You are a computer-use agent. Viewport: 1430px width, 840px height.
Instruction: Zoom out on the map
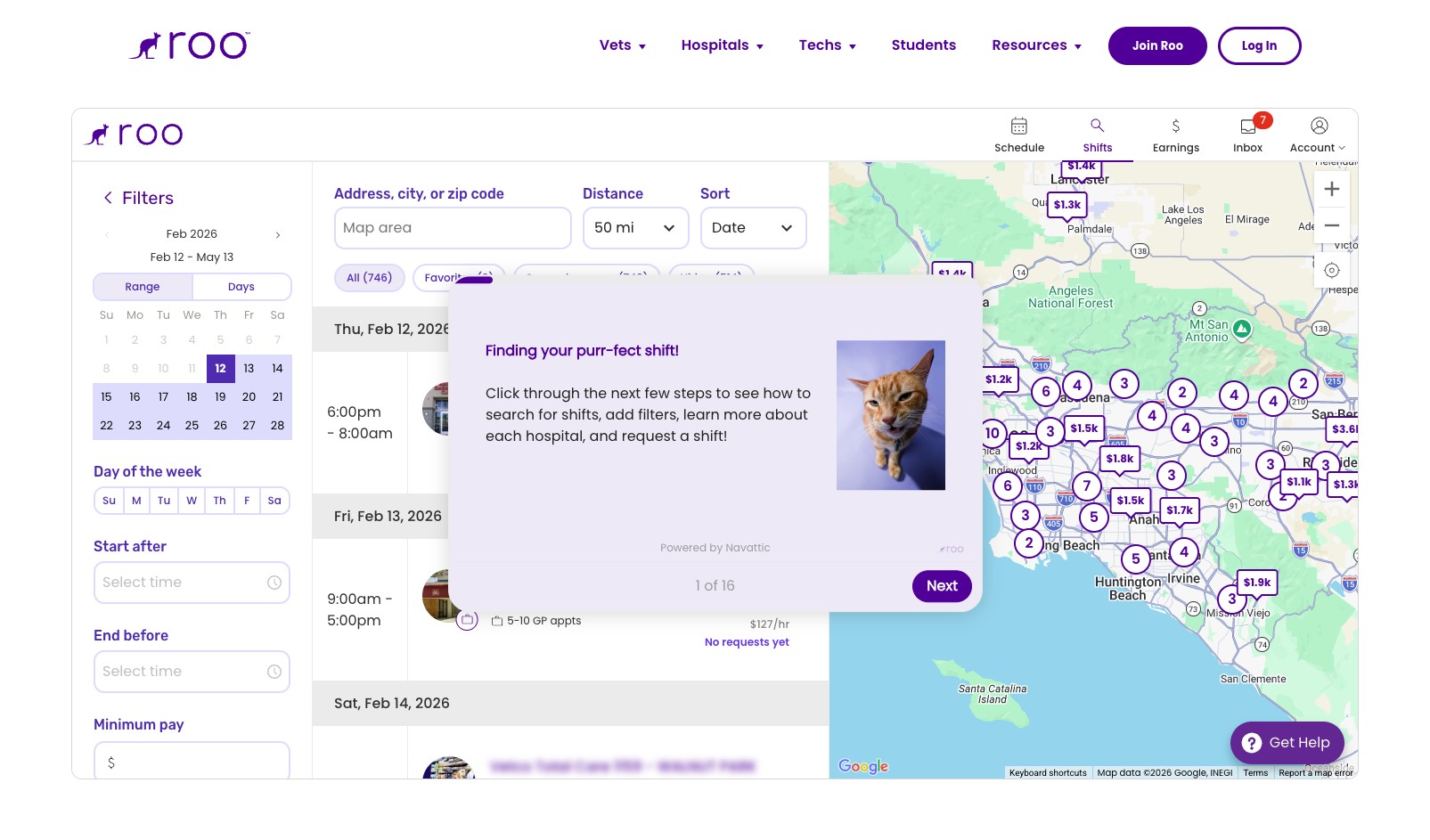tap(1332, 225)
